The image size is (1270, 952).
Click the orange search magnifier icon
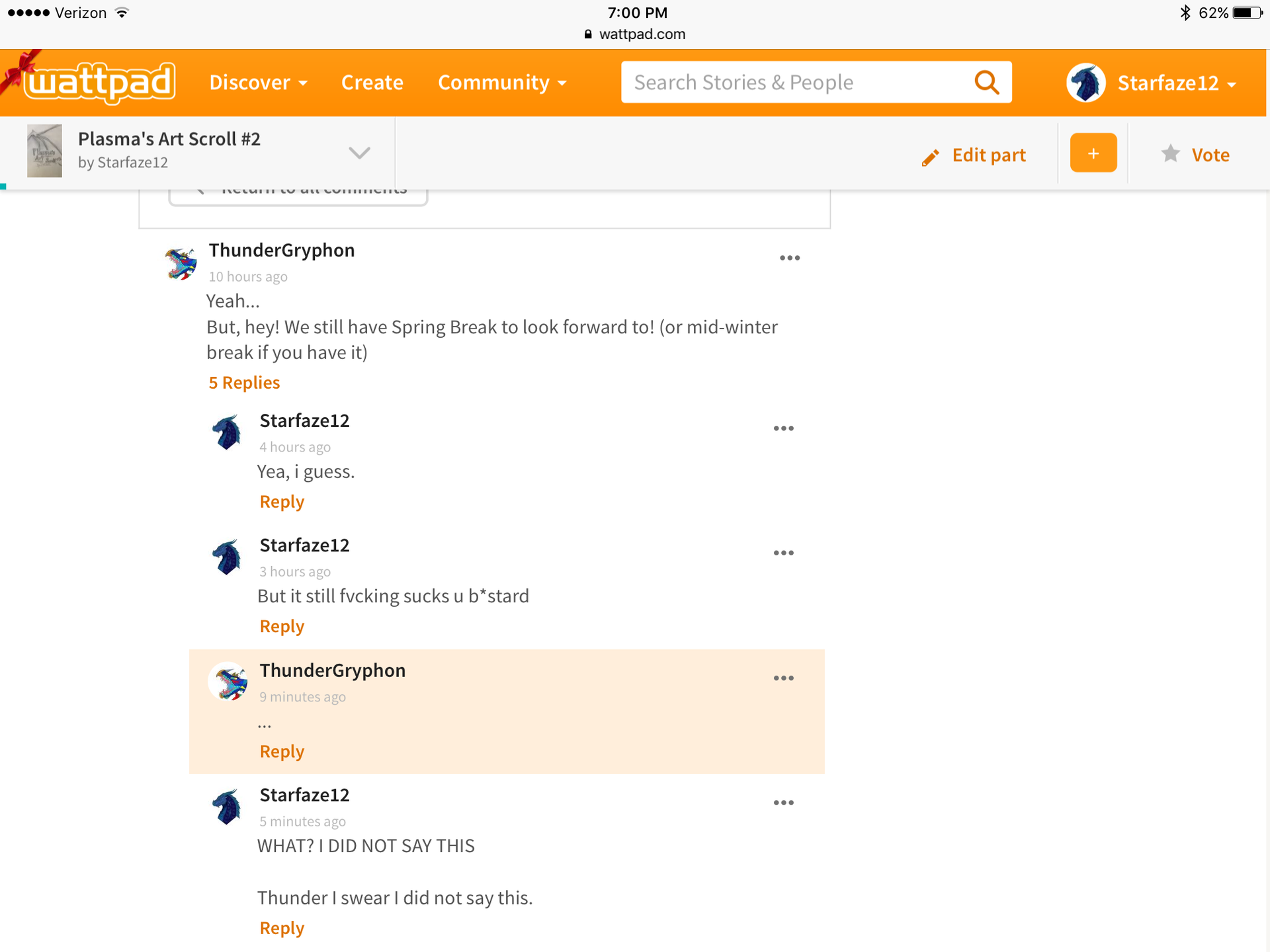pyautogui.click(x=986, y=83)
